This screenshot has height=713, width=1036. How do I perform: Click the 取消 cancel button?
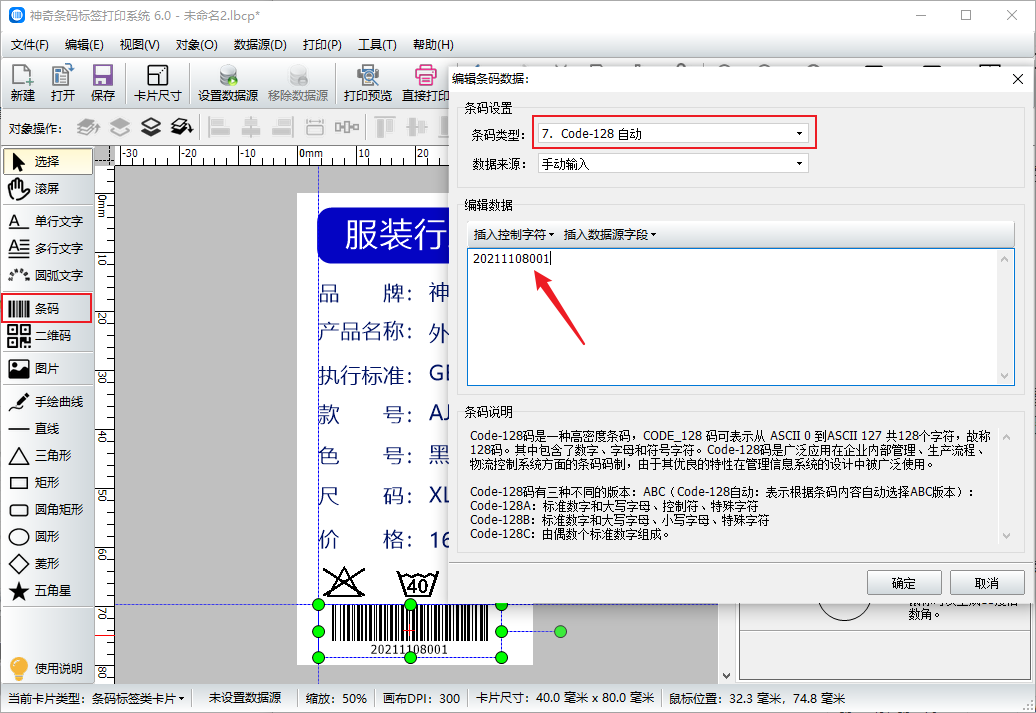click(x=987, y=583)
